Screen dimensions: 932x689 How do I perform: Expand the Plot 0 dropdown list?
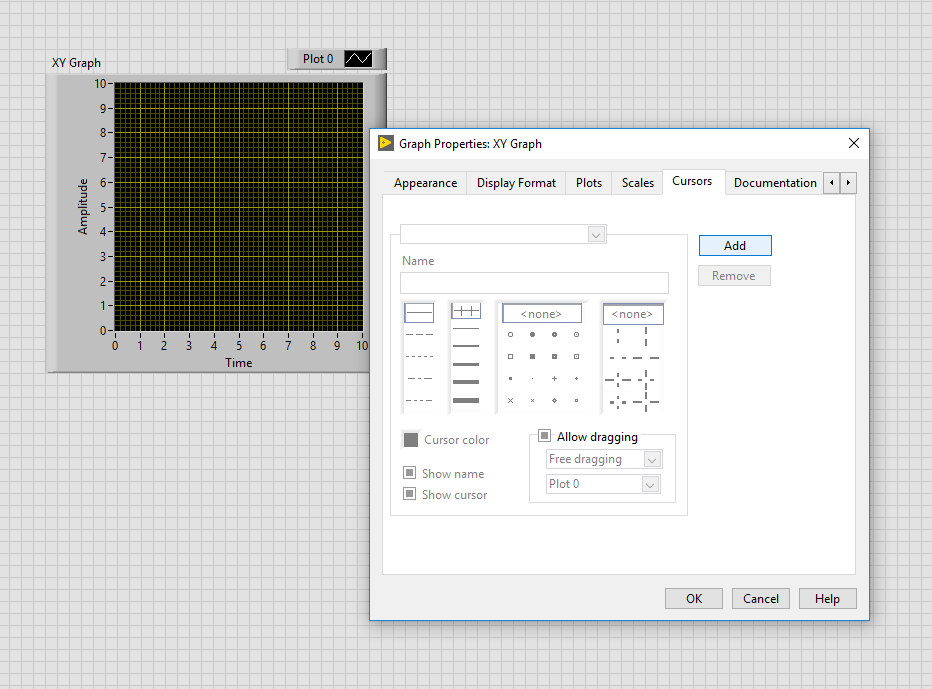click(604, 484)
